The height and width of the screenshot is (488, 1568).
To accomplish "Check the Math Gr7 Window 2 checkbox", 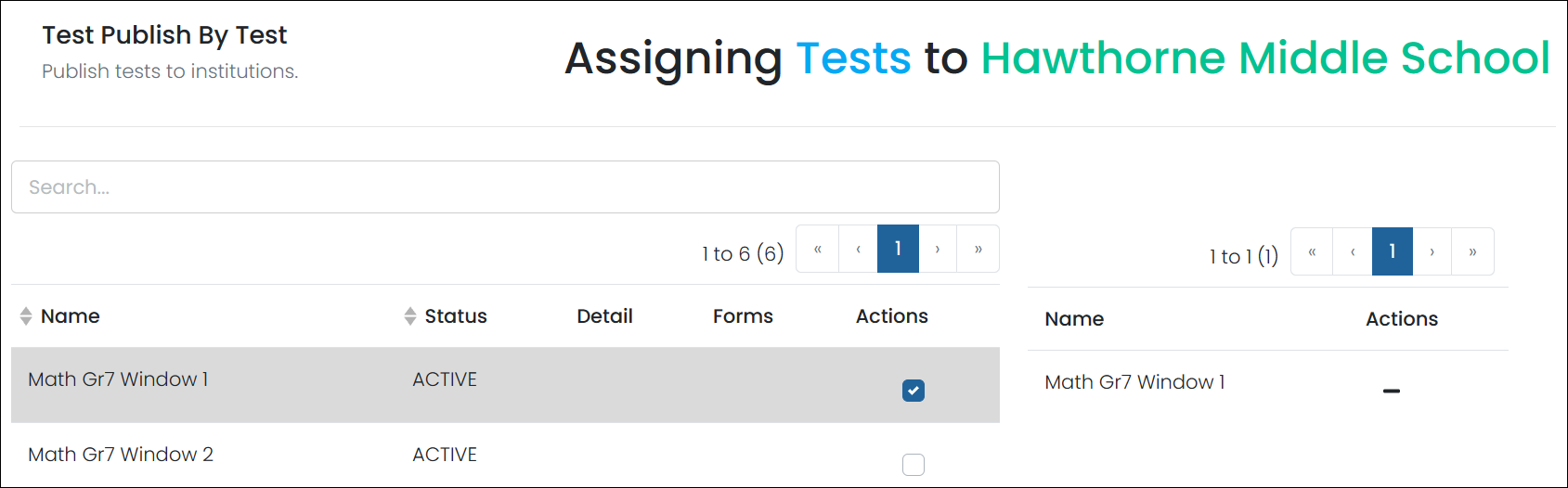I will click(914, 464).
